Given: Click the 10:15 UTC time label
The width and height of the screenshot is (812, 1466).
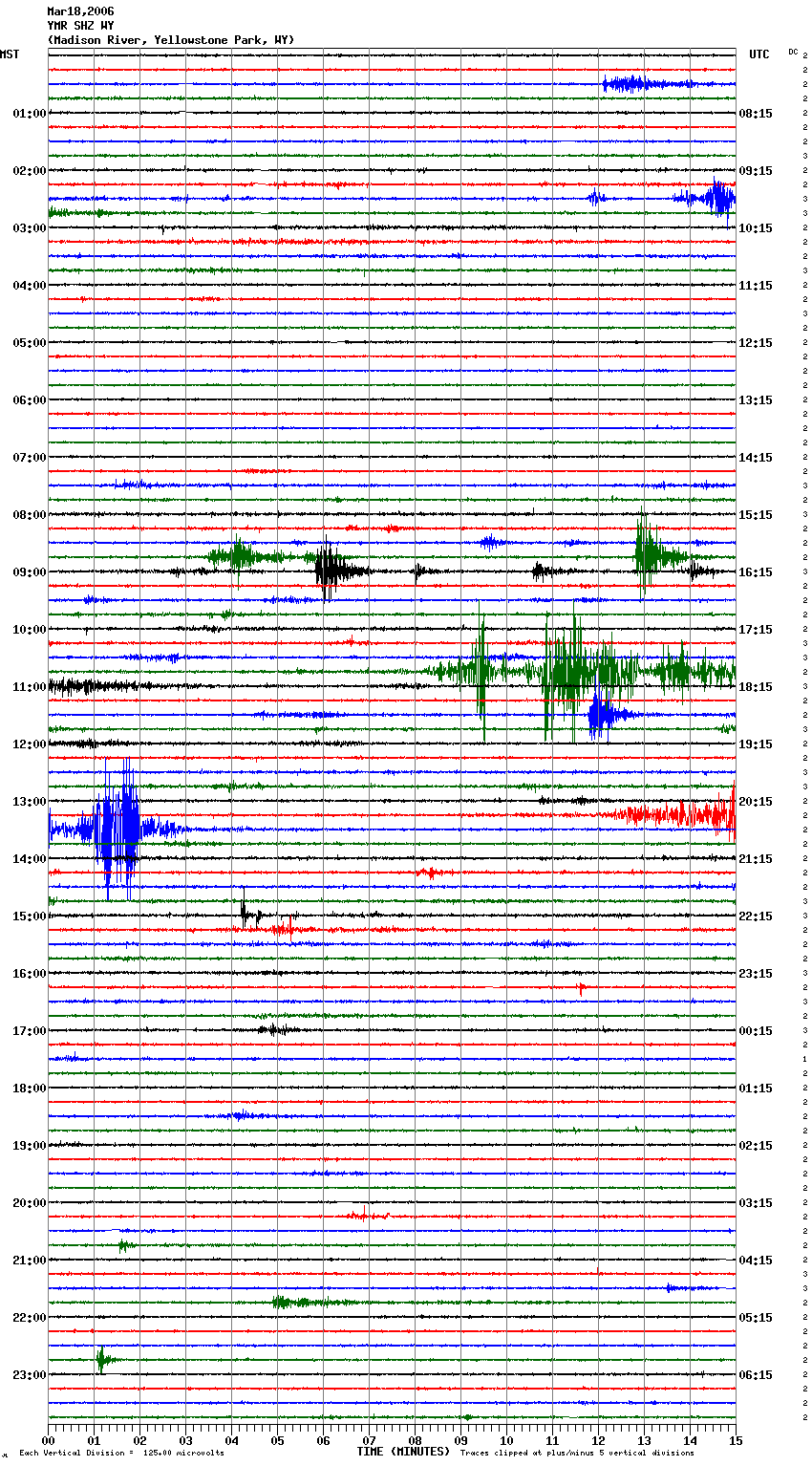Looking at the screenshot, I should 756,228.
